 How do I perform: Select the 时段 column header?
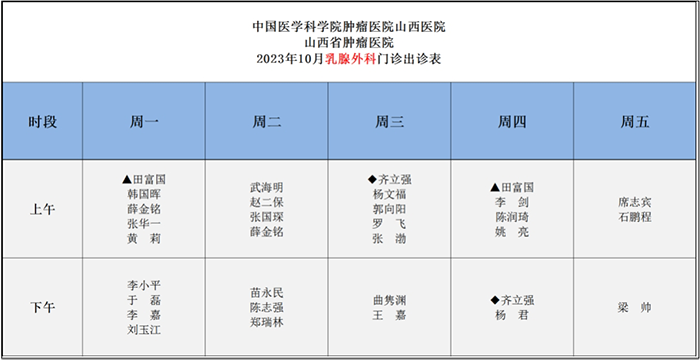coord(43,122)
